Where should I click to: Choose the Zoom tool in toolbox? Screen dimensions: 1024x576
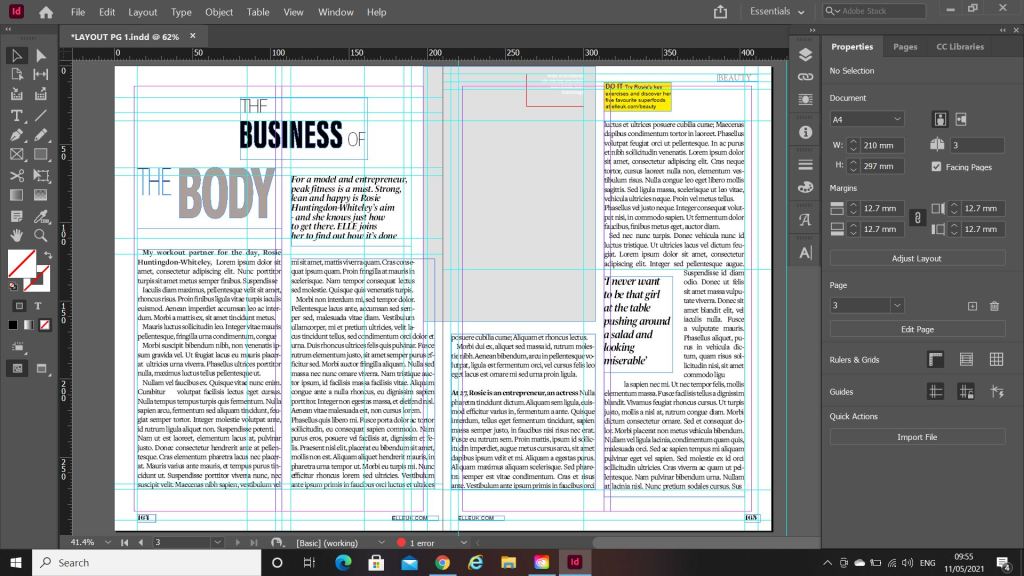(41, 235)
